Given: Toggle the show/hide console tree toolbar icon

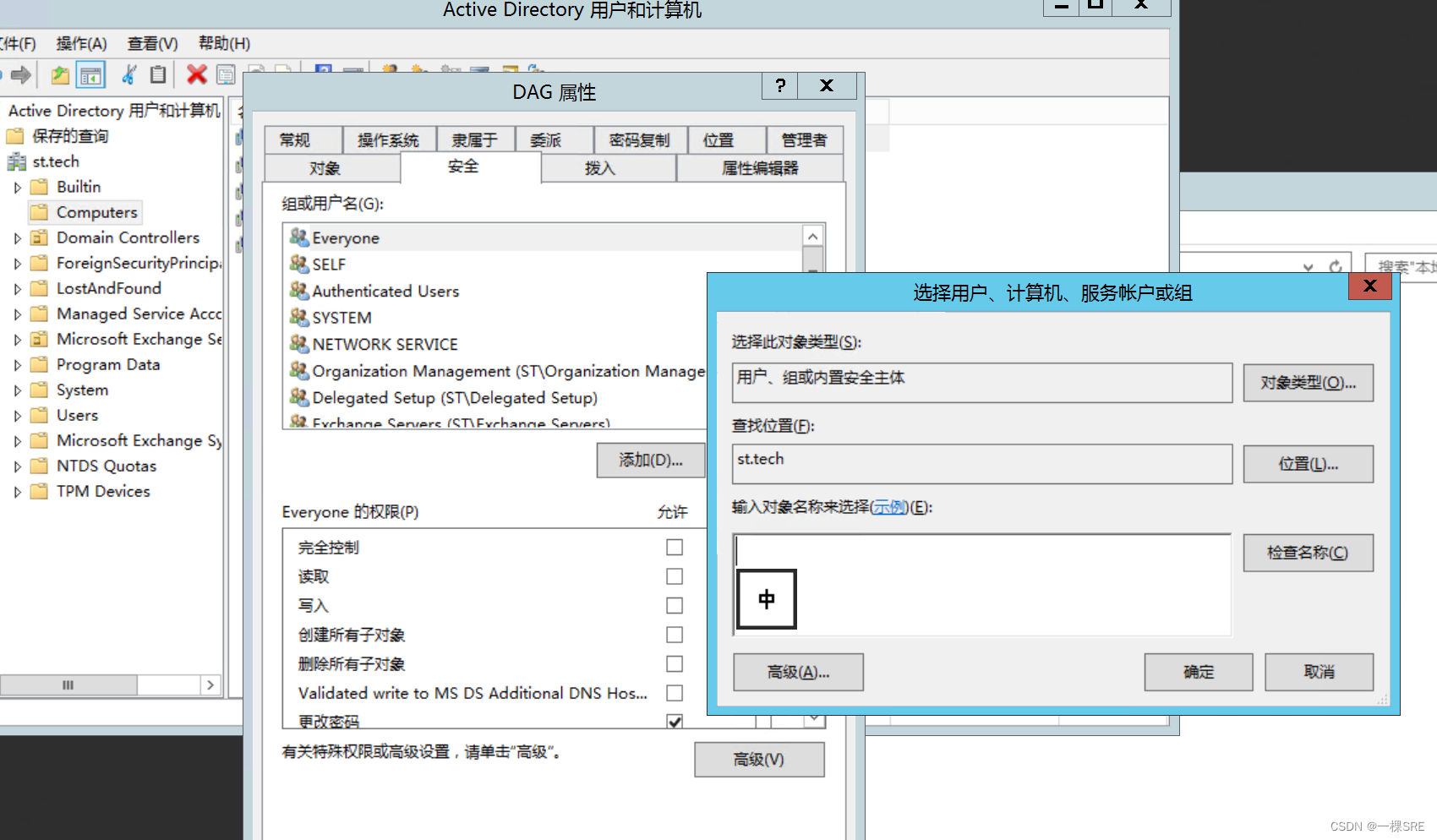Looking at the screenshot, I should tap(90, 74).
